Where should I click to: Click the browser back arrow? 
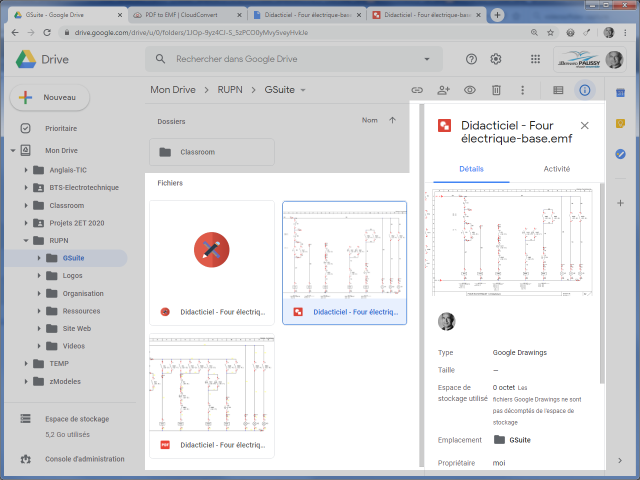(x=15, y=33)
